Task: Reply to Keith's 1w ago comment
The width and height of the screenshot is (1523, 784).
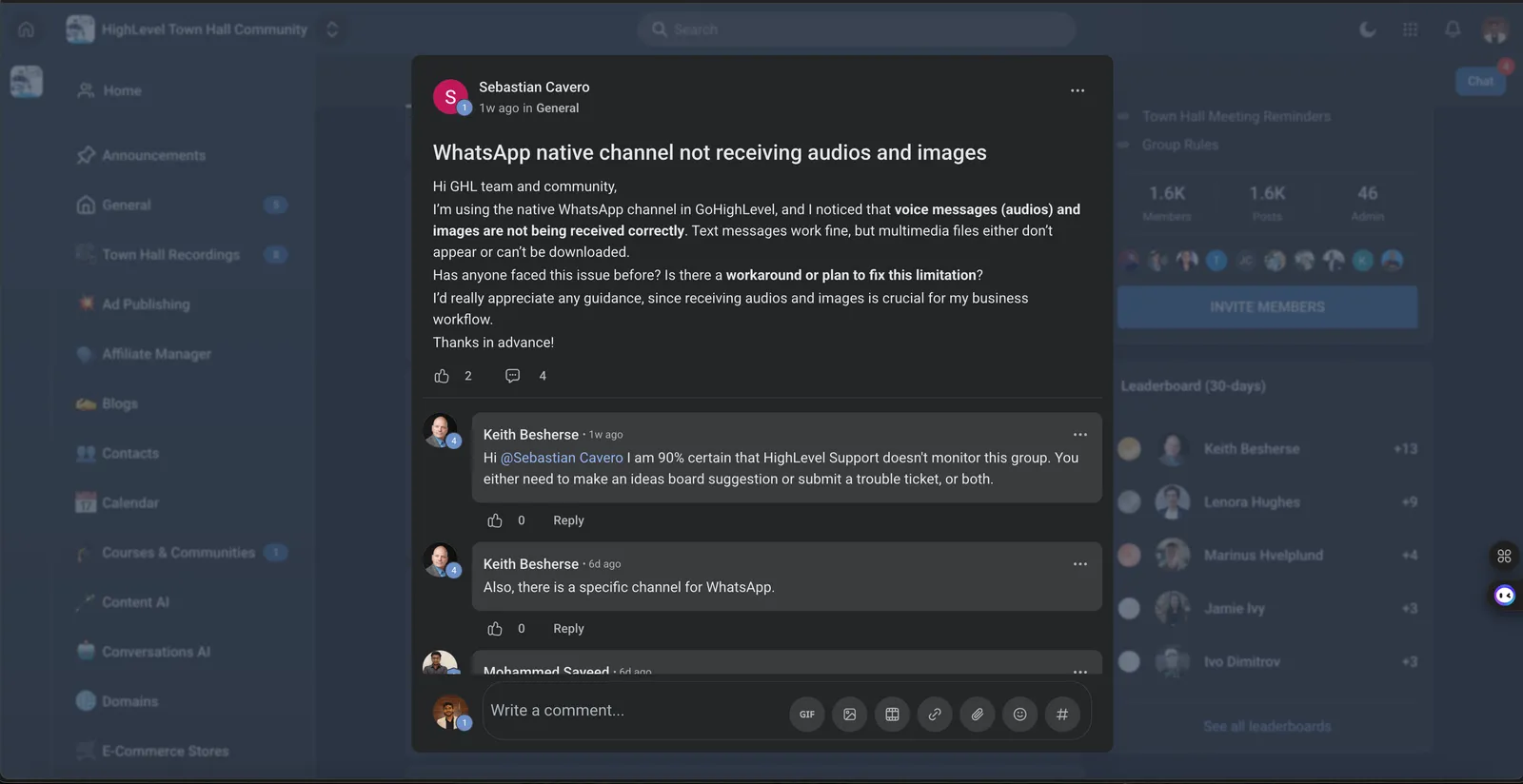Action: click(x=568, y=520)
